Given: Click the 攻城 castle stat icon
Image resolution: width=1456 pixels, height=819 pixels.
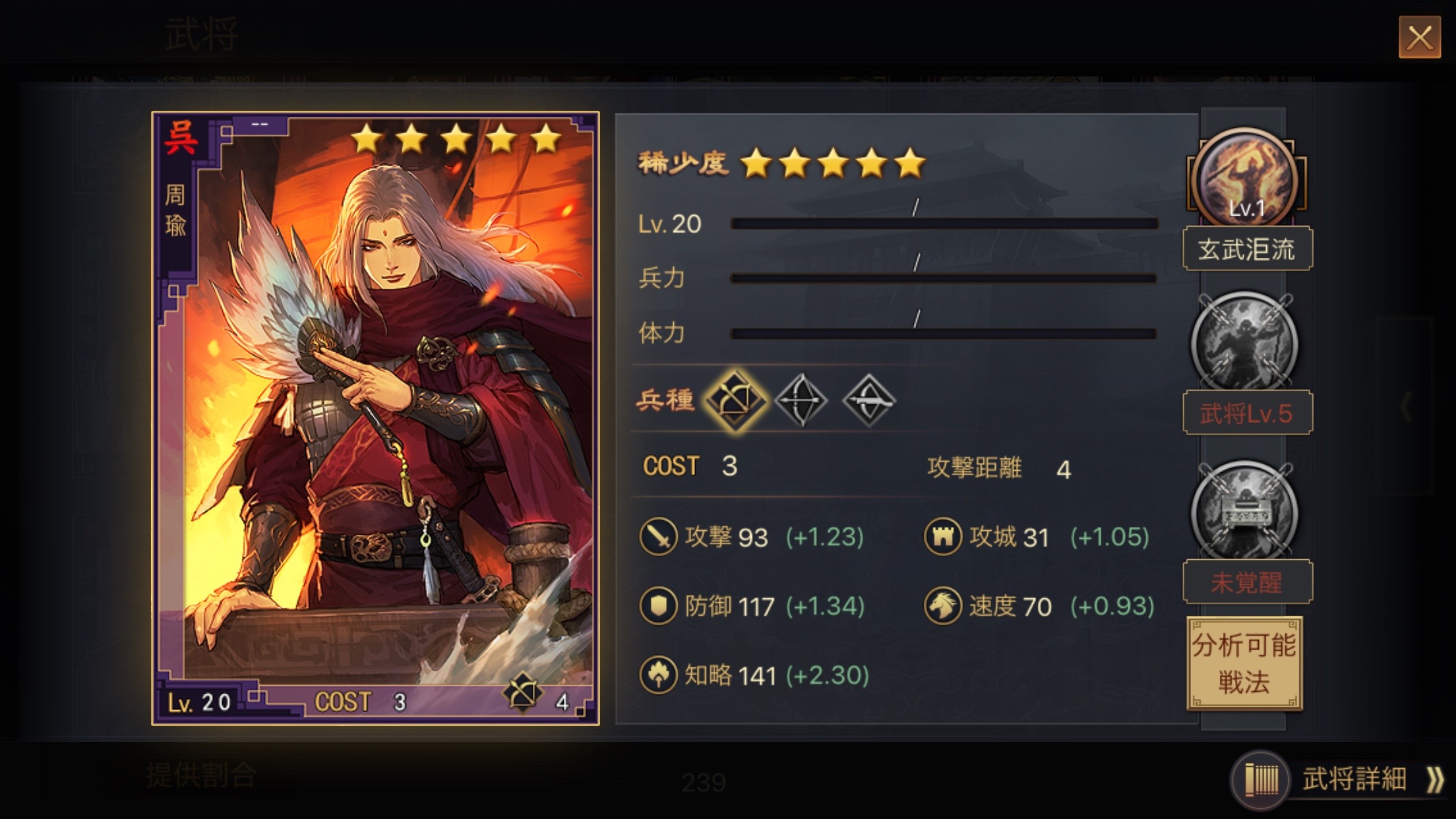Looking at the screenshot, I should pos(943,537).
